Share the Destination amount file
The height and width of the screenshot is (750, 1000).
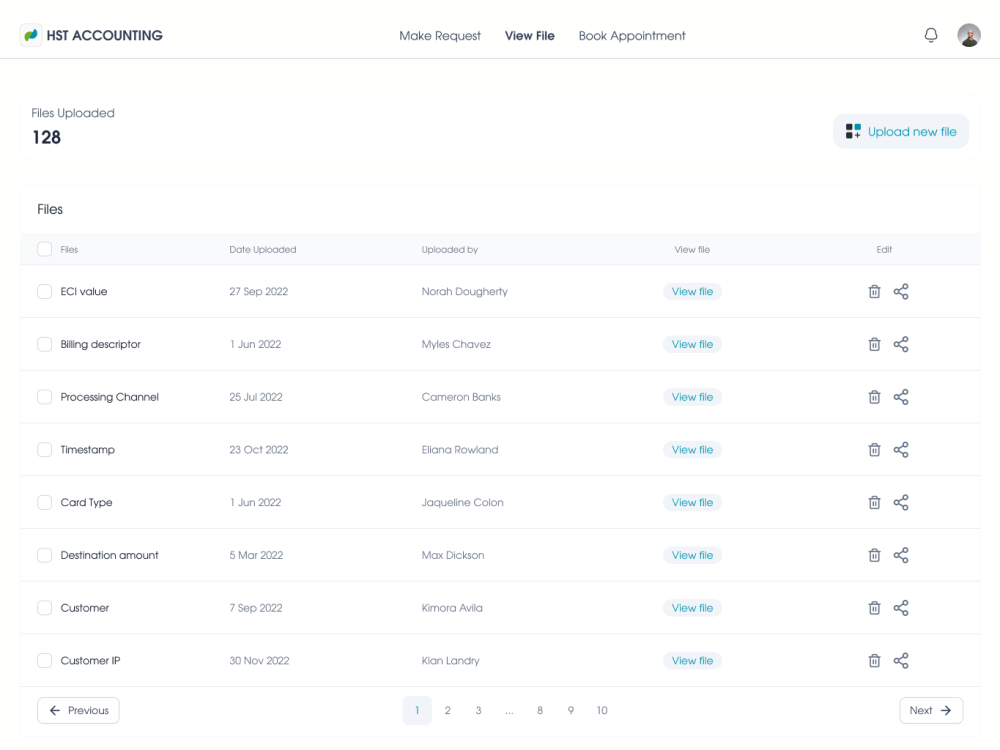[x=901, y=555]
